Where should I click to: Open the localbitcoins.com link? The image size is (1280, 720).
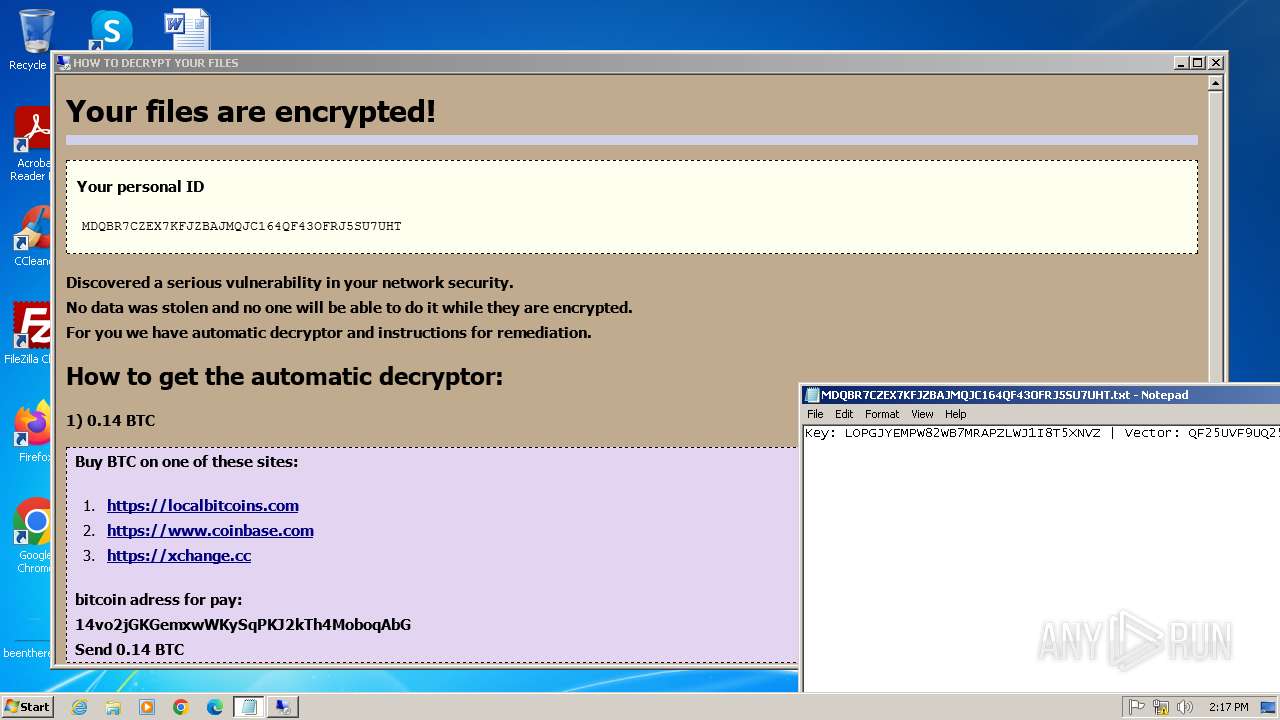coord(203,506)
